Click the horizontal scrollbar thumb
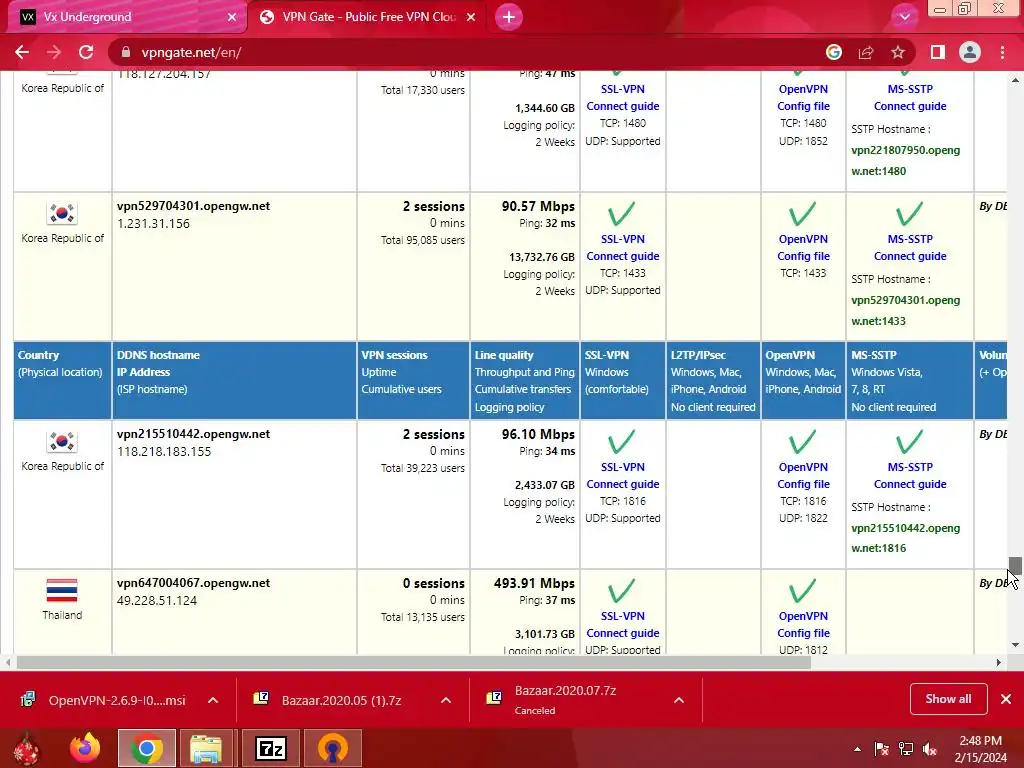Screen dimensions: 1024x768 tap(414, 662)
